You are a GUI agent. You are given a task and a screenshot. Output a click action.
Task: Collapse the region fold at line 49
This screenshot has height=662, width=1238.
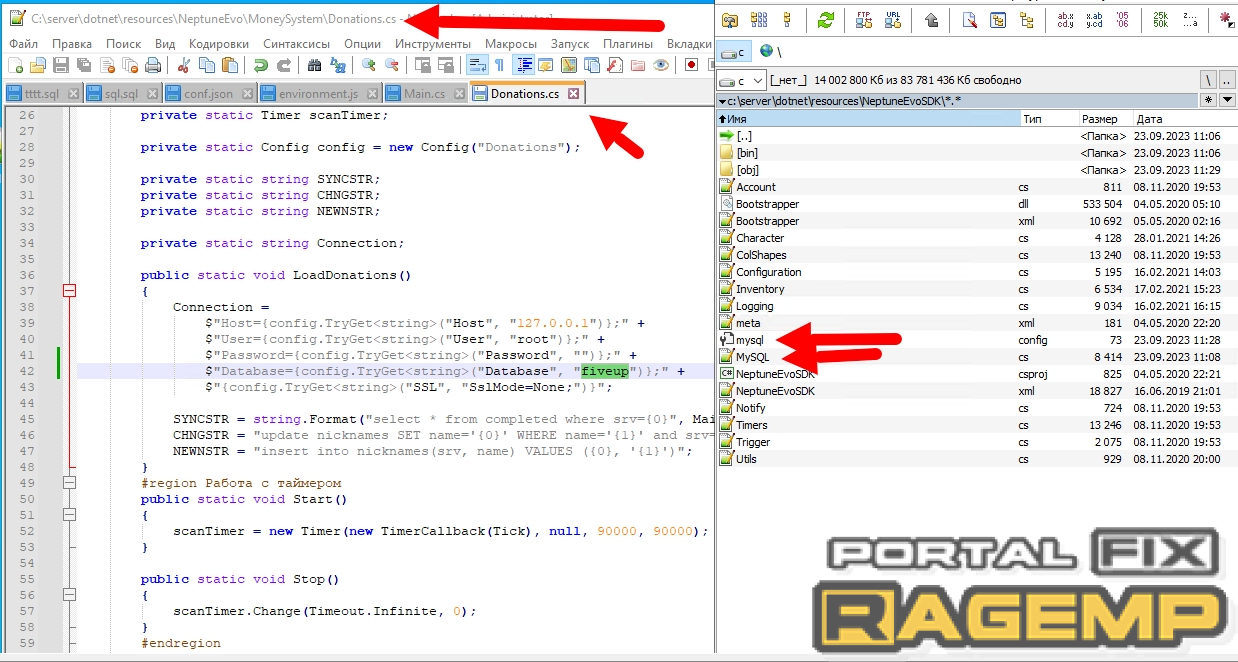click(x=69, y=483)
